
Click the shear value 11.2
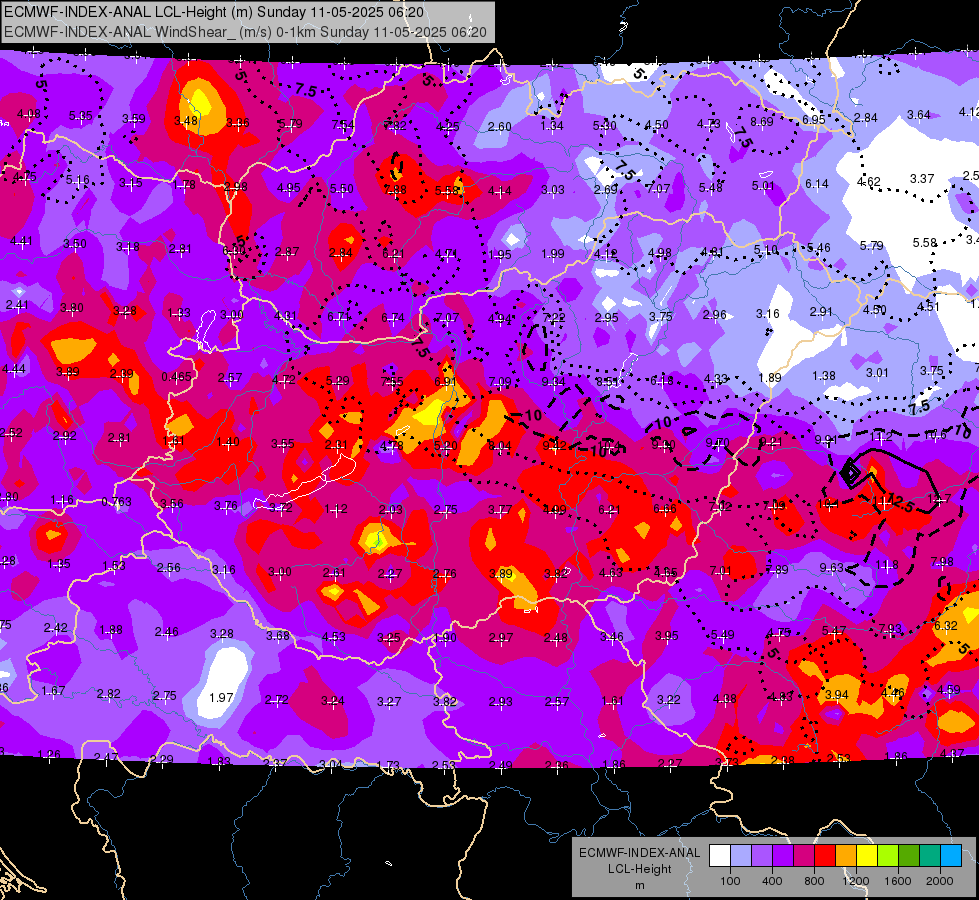point(882,437)
